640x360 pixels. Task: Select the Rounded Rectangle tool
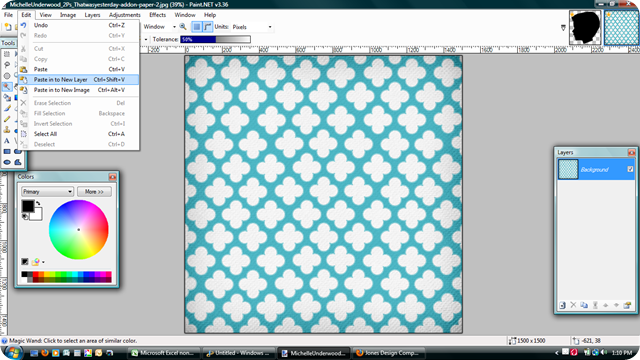point(18,151)
